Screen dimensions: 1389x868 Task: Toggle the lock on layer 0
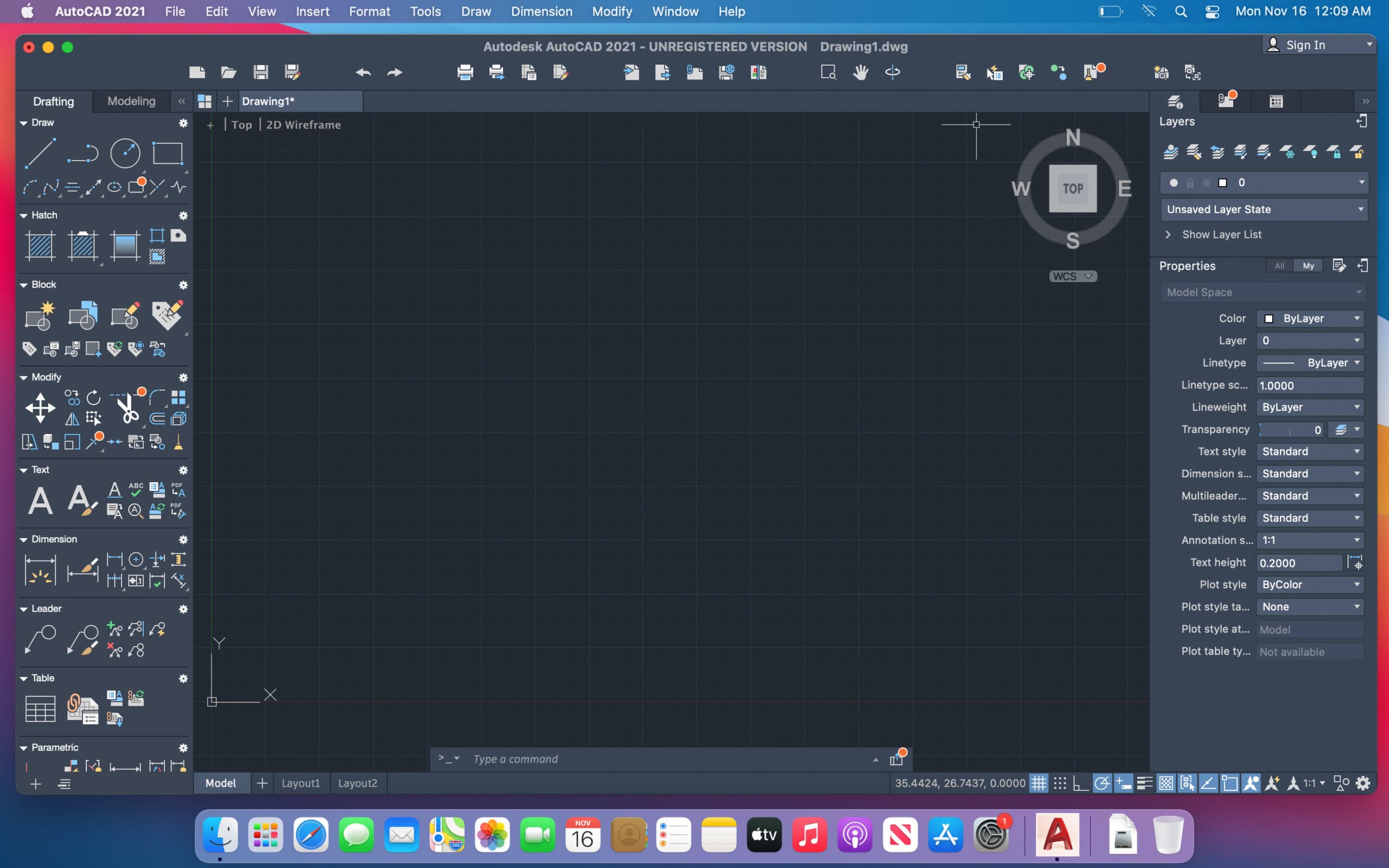[1191, 183]
